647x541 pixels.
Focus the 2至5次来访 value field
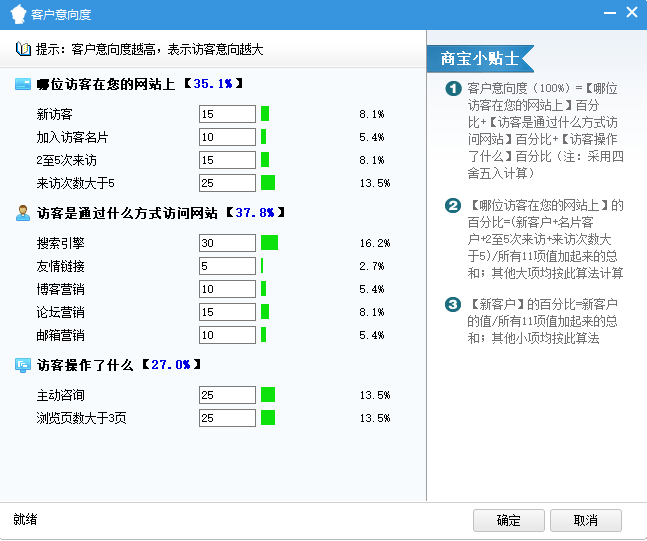(x=227, y=160)
